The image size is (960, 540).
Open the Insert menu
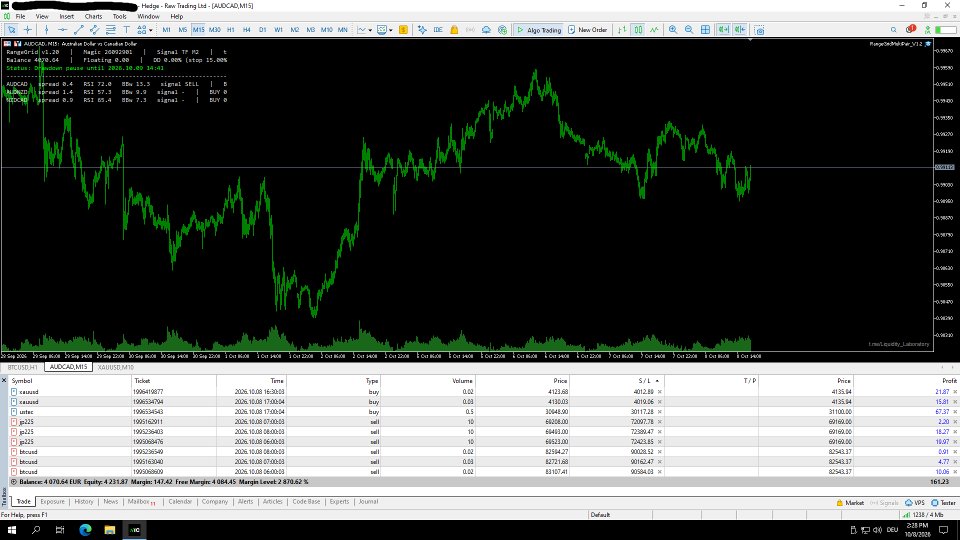click(x=66, y=17)
